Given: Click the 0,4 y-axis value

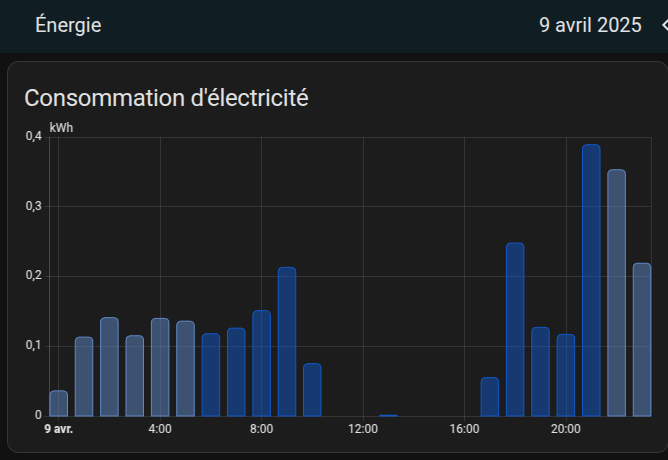Looking at the screenshot, I should 34,136.
